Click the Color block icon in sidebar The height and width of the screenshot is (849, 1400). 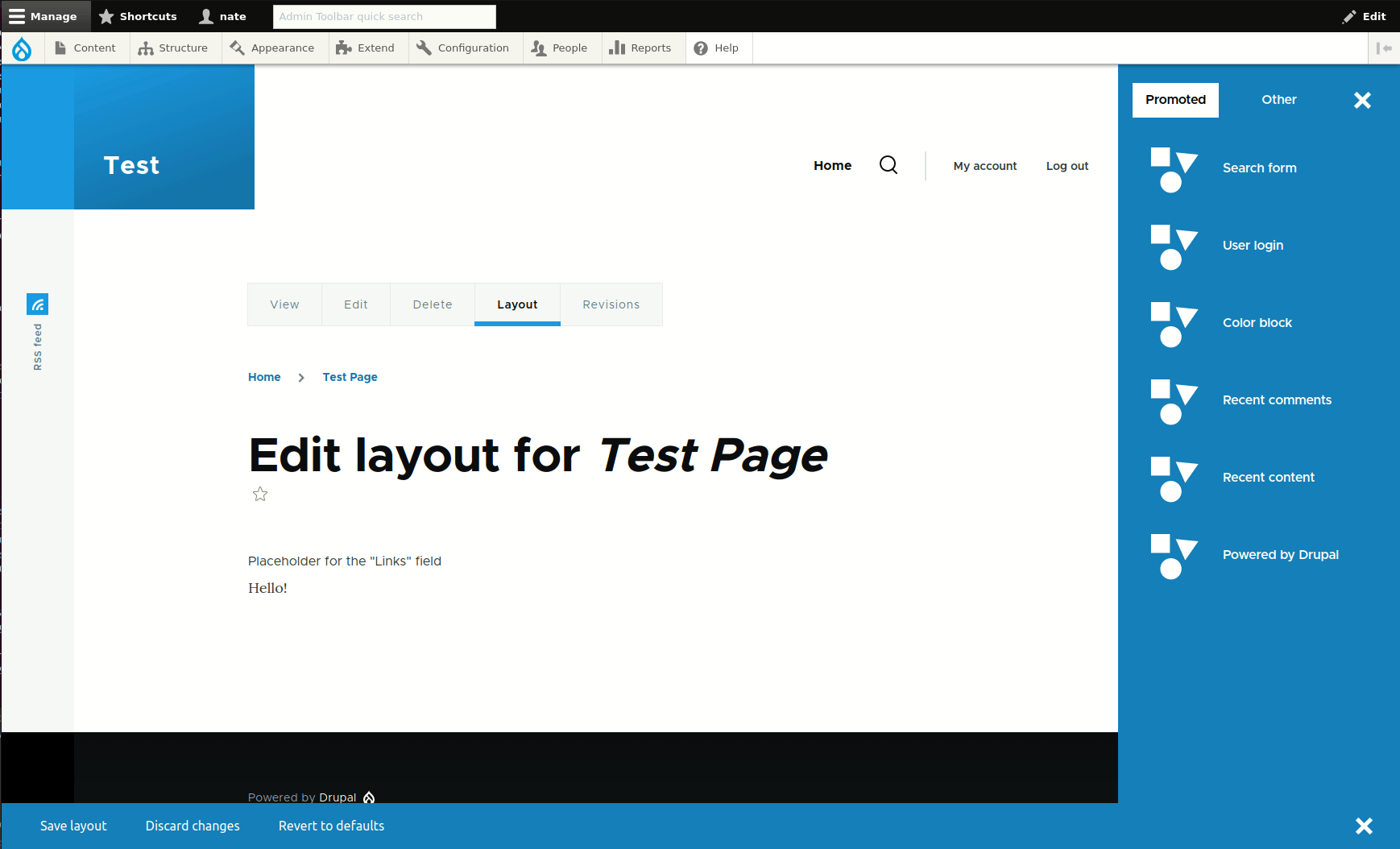coord(1174,323)
